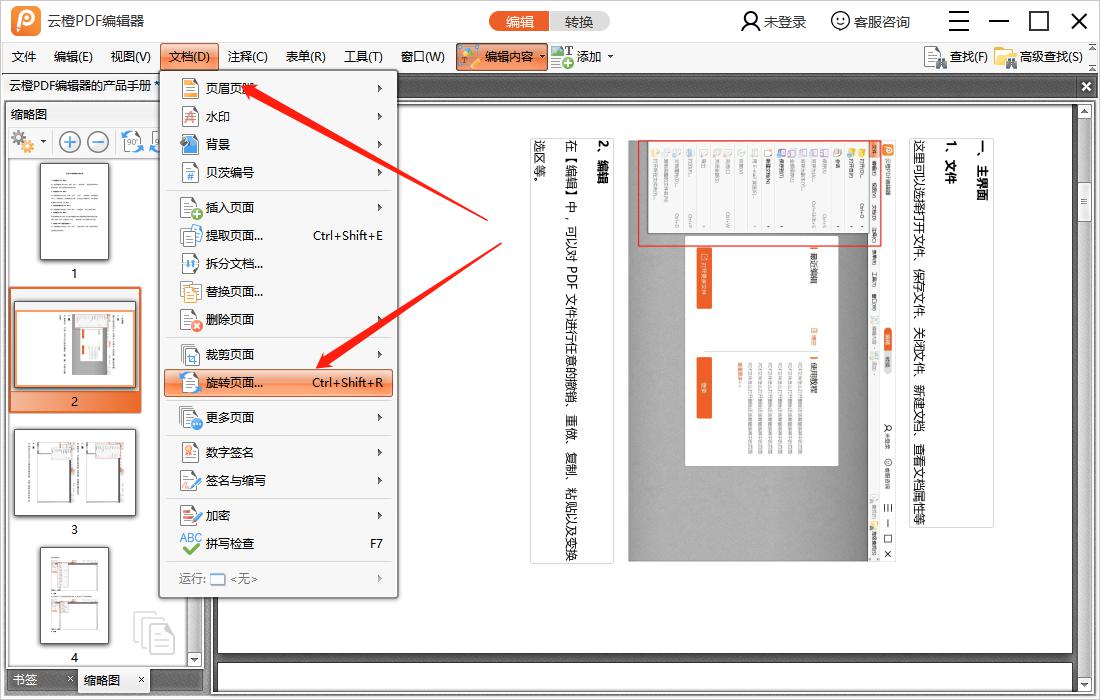Open the 加密 encryption menu entry
The height and width of the screenshot is (700, 1100).
click(x=279, y=516)
